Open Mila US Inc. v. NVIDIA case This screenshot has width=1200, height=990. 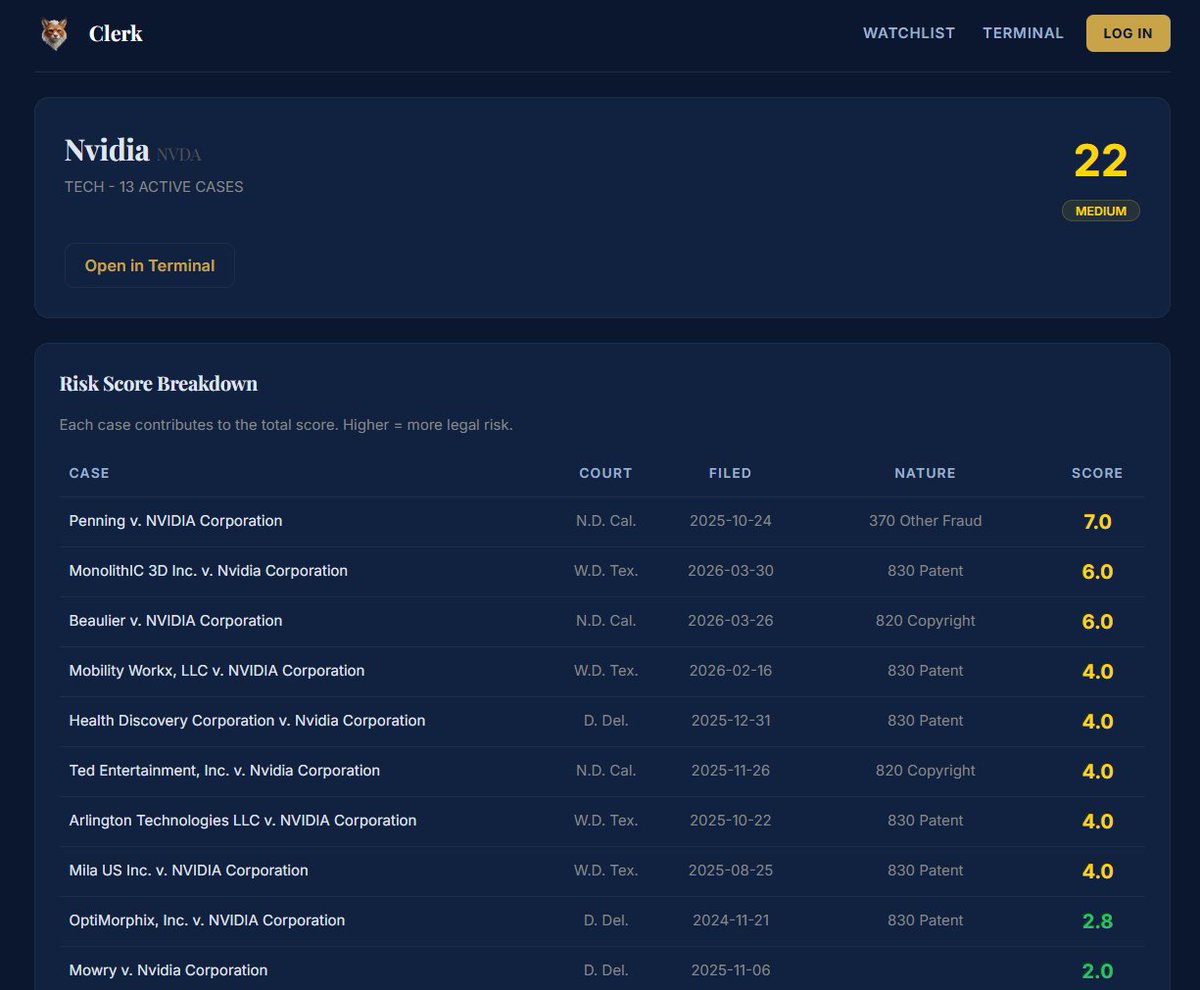click(189, 871)
